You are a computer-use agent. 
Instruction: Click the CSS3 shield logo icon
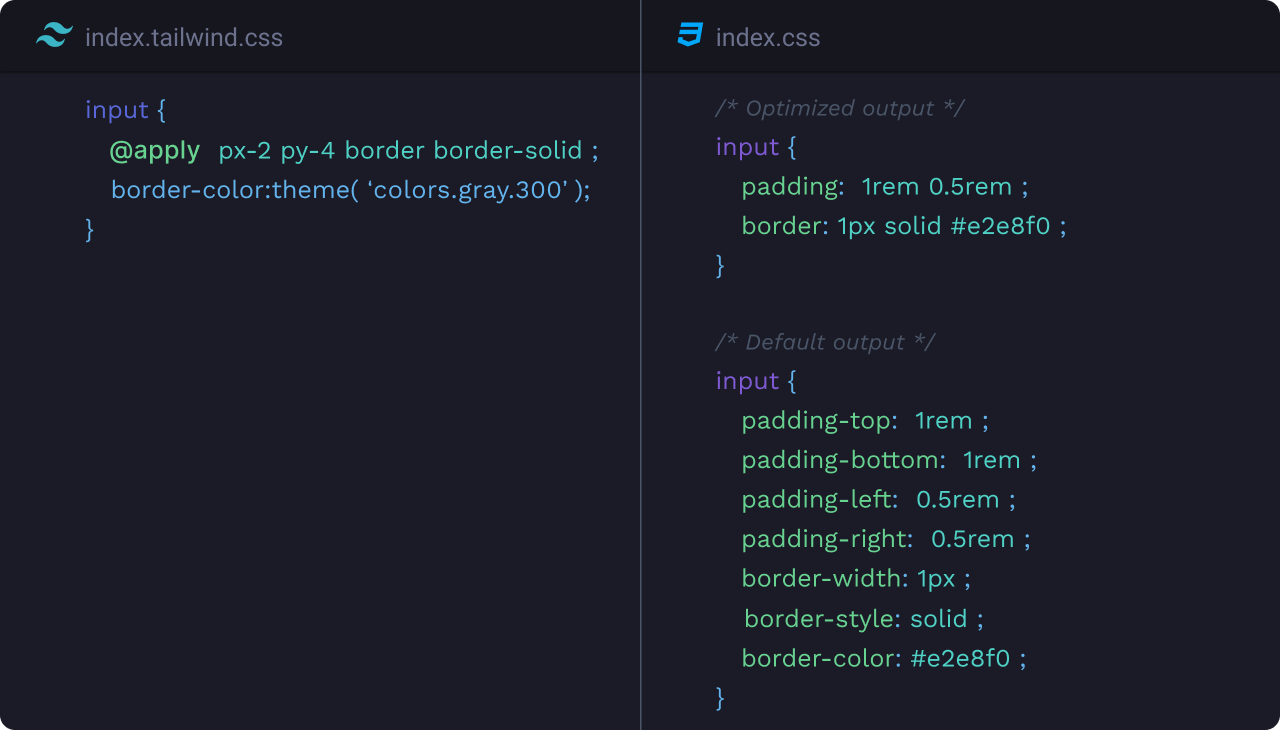(688, 36)
